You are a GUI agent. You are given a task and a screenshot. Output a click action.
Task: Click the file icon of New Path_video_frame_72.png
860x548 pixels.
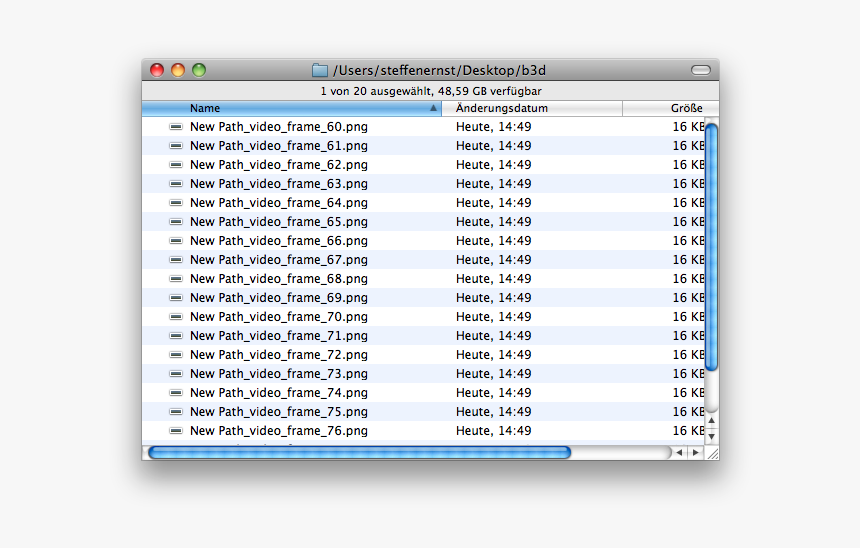176,355
